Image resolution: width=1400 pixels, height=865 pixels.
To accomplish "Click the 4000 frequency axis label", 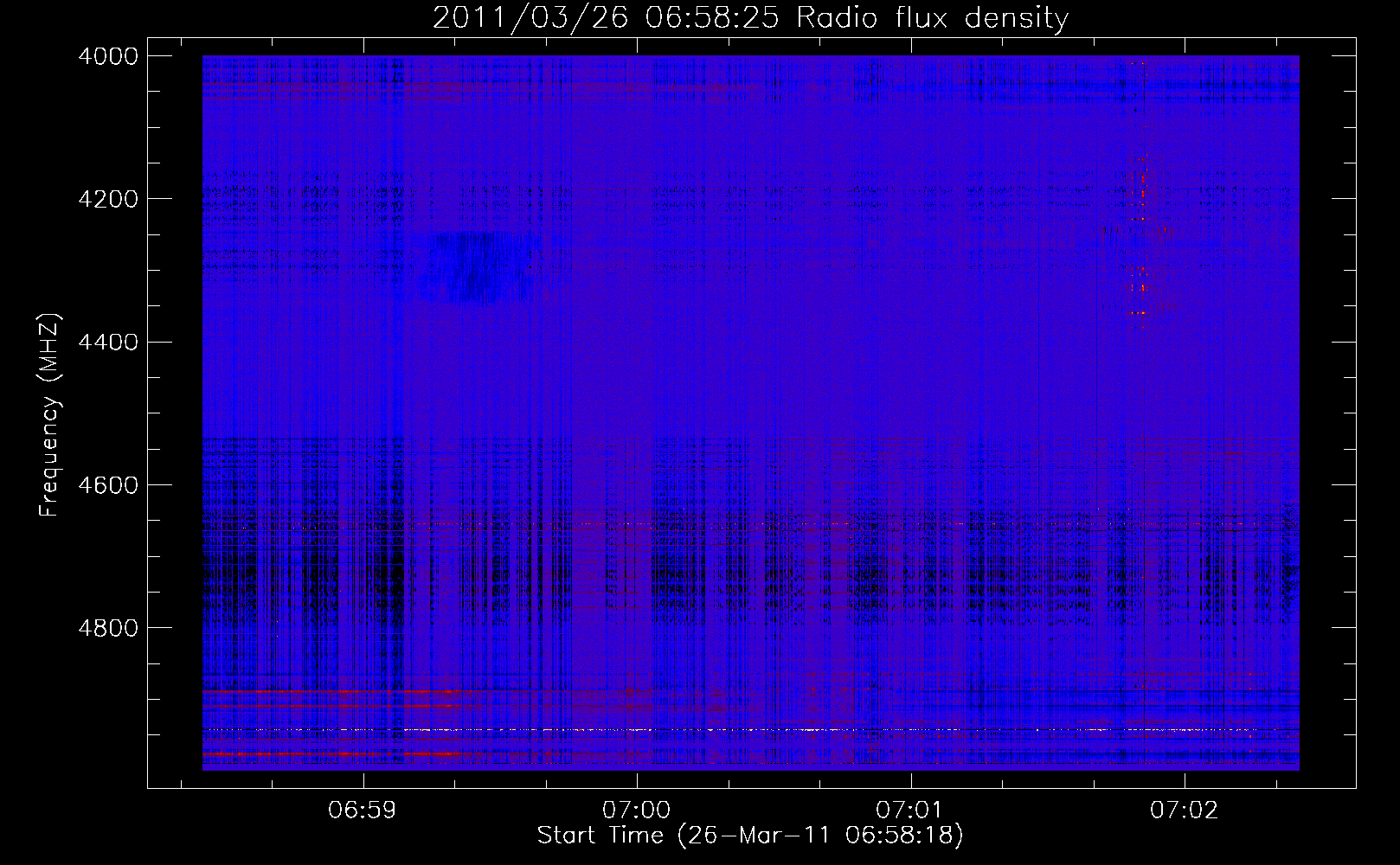I will [x=108, y=56].
